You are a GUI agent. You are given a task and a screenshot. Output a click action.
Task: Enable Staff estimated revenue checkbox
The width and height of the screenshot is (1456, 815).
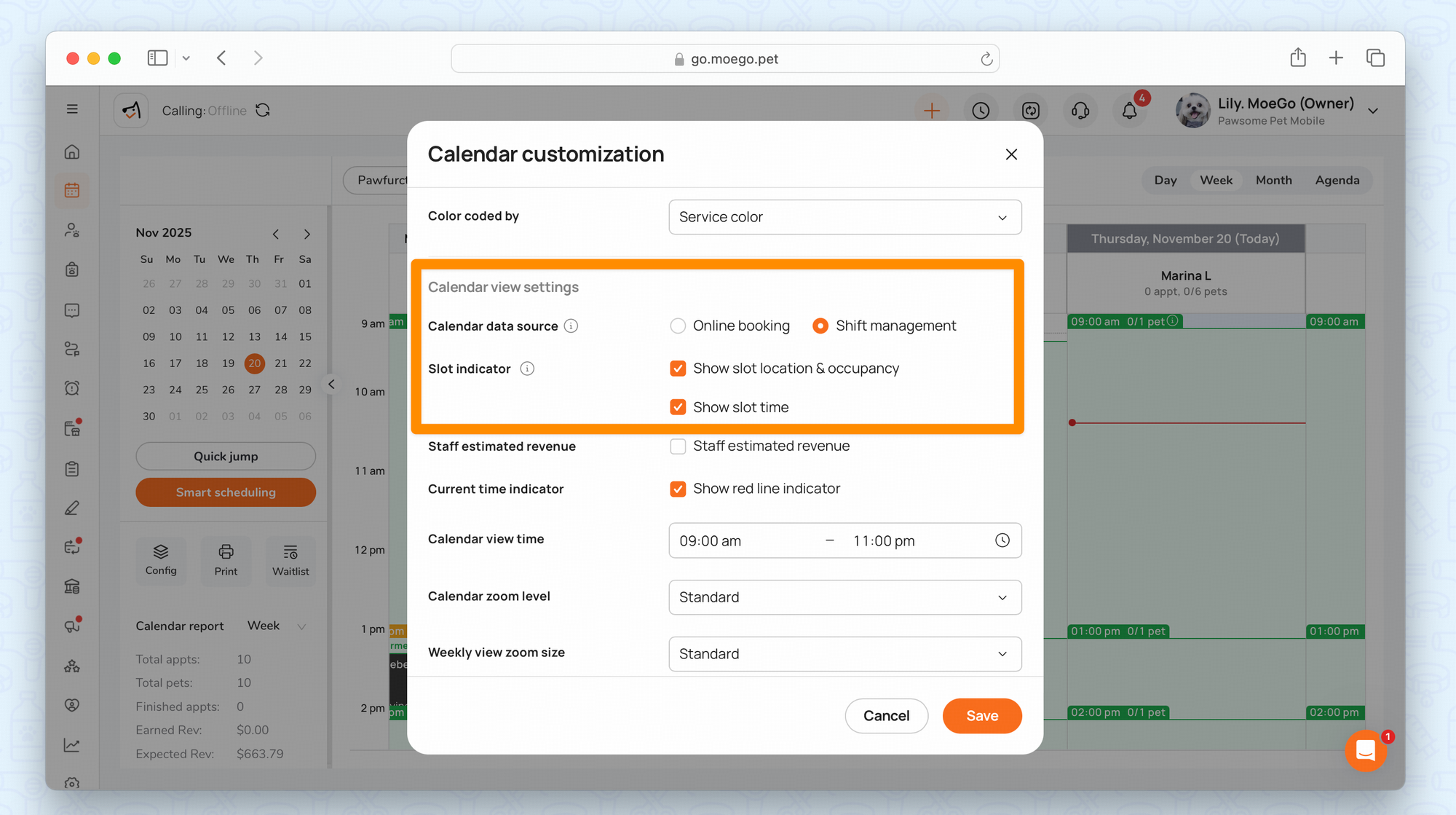coord(678,446)
